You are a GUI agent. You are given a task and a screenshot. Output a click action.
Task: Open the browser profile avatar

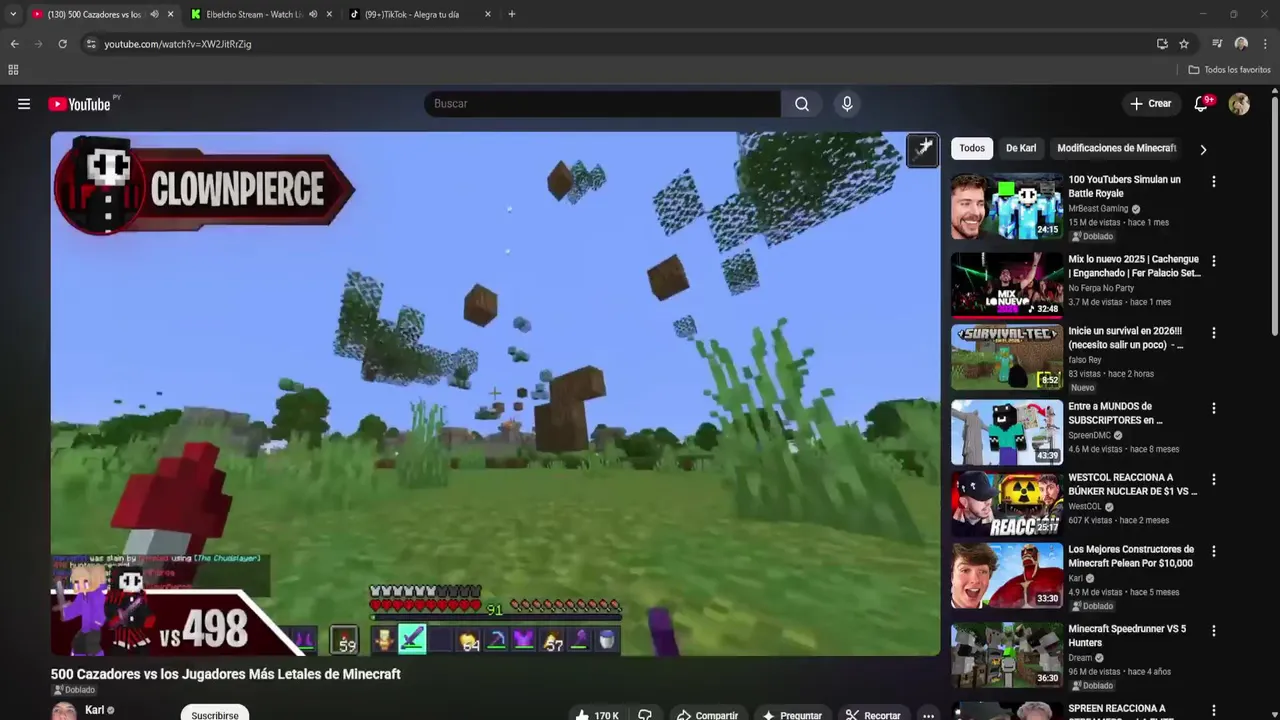coord(1241,44)
